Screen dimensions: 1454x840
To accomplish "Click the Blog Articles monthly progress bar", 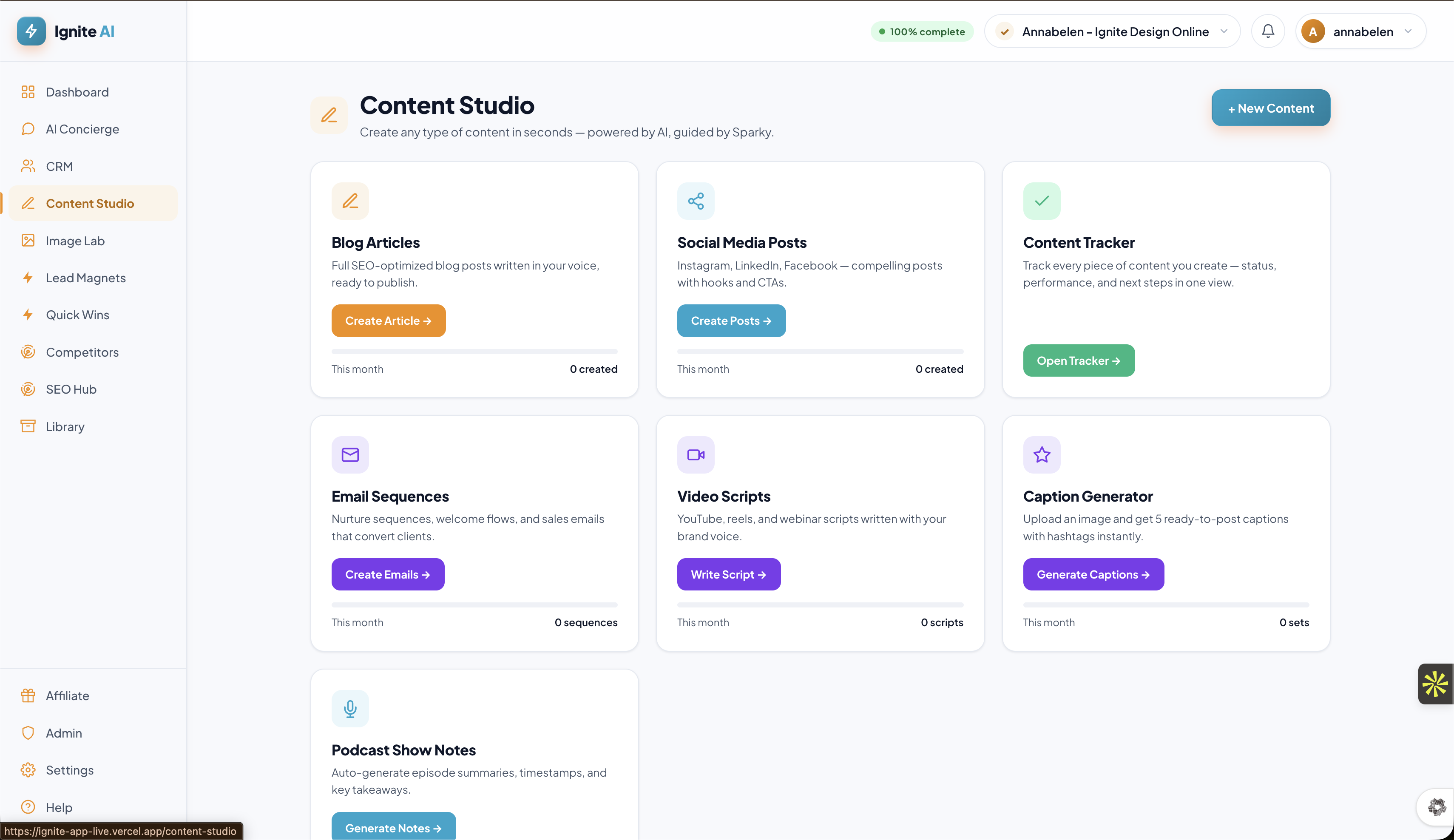I will point(474,351).
